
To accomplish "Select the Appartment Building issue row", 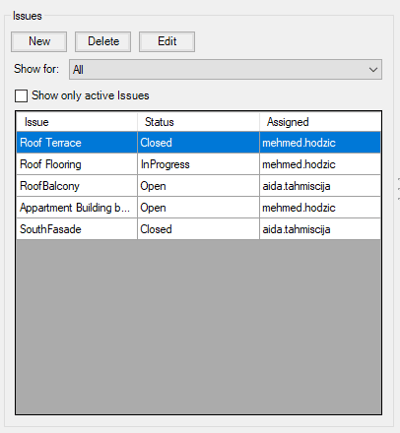I will click(199, 208).
